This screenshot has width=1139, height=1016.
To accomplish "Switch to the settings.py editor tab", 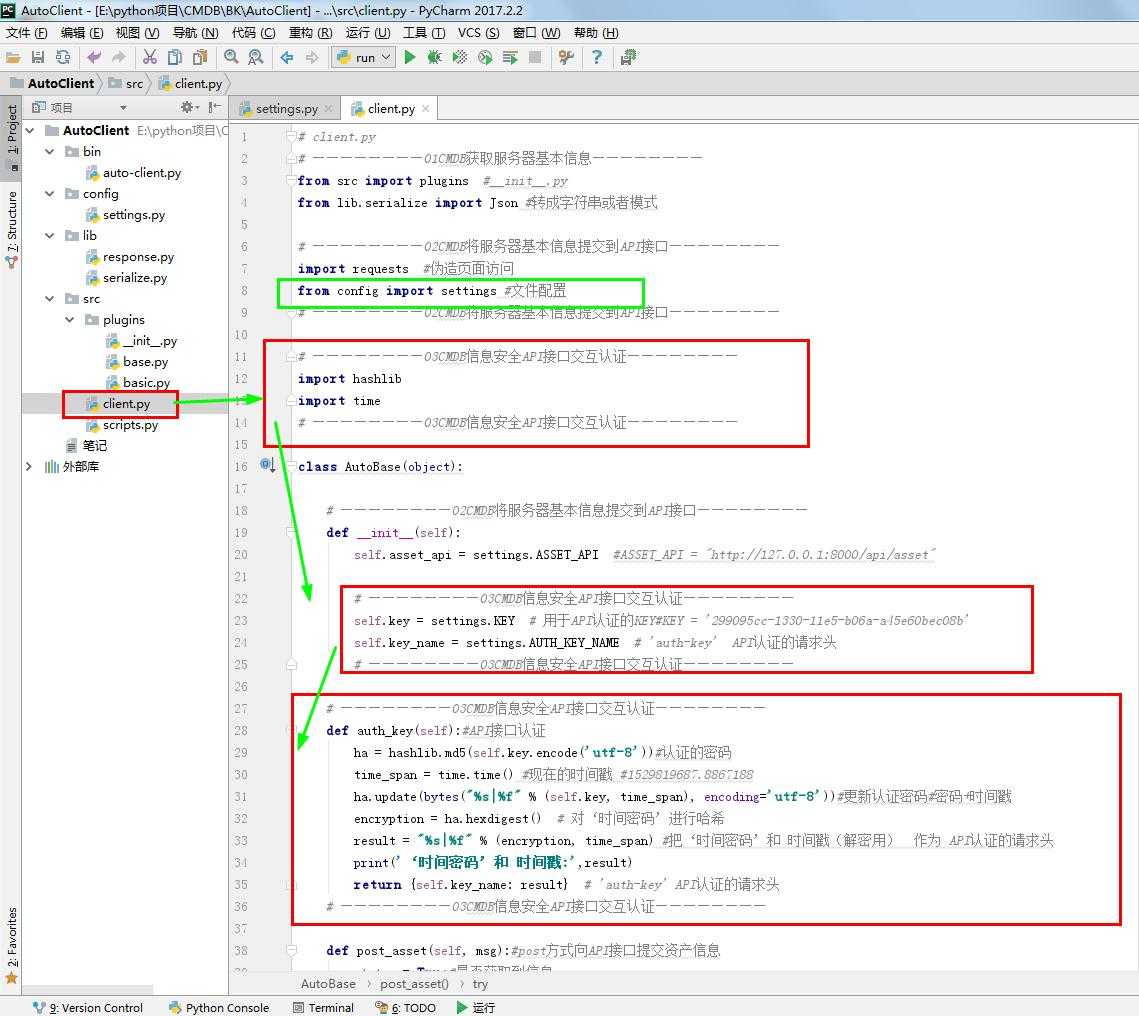I will [x=286, y=109].
